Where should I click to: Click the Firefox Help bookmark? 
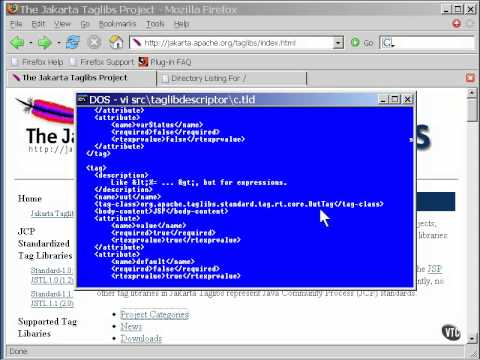pyautogui.click(x=37, y=62)
